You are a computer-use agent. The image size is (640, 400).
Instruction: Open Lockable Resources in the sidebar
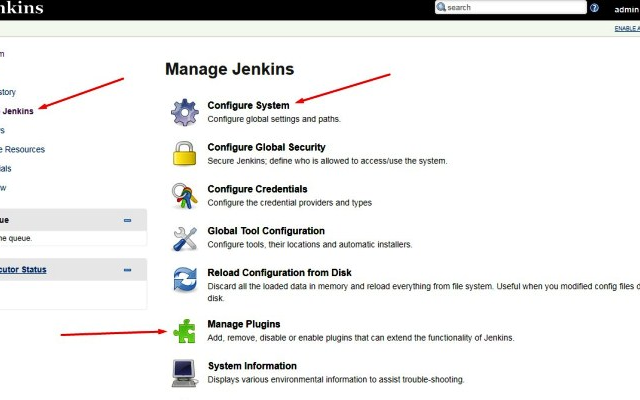pyautogui.click(x=22, y=149)
